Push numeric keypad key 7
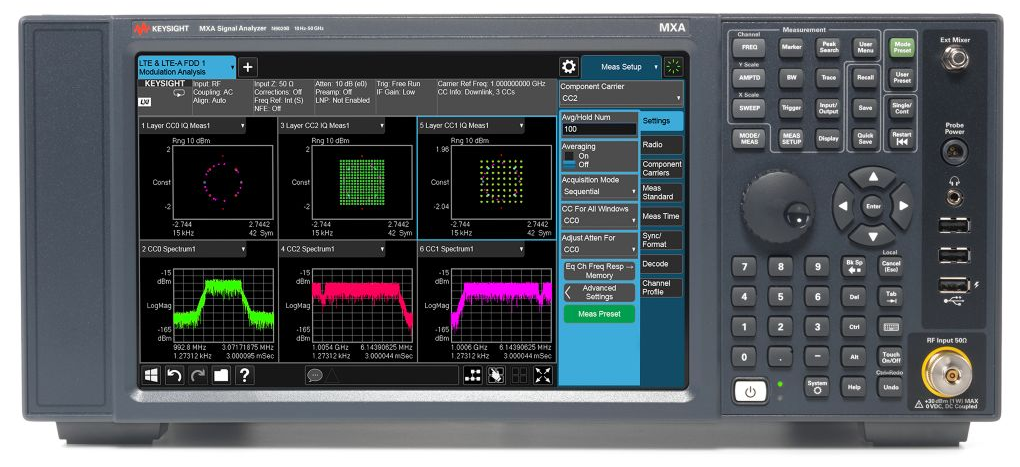The width and height of the screenshot is (1020, 467). pos(744,267)
